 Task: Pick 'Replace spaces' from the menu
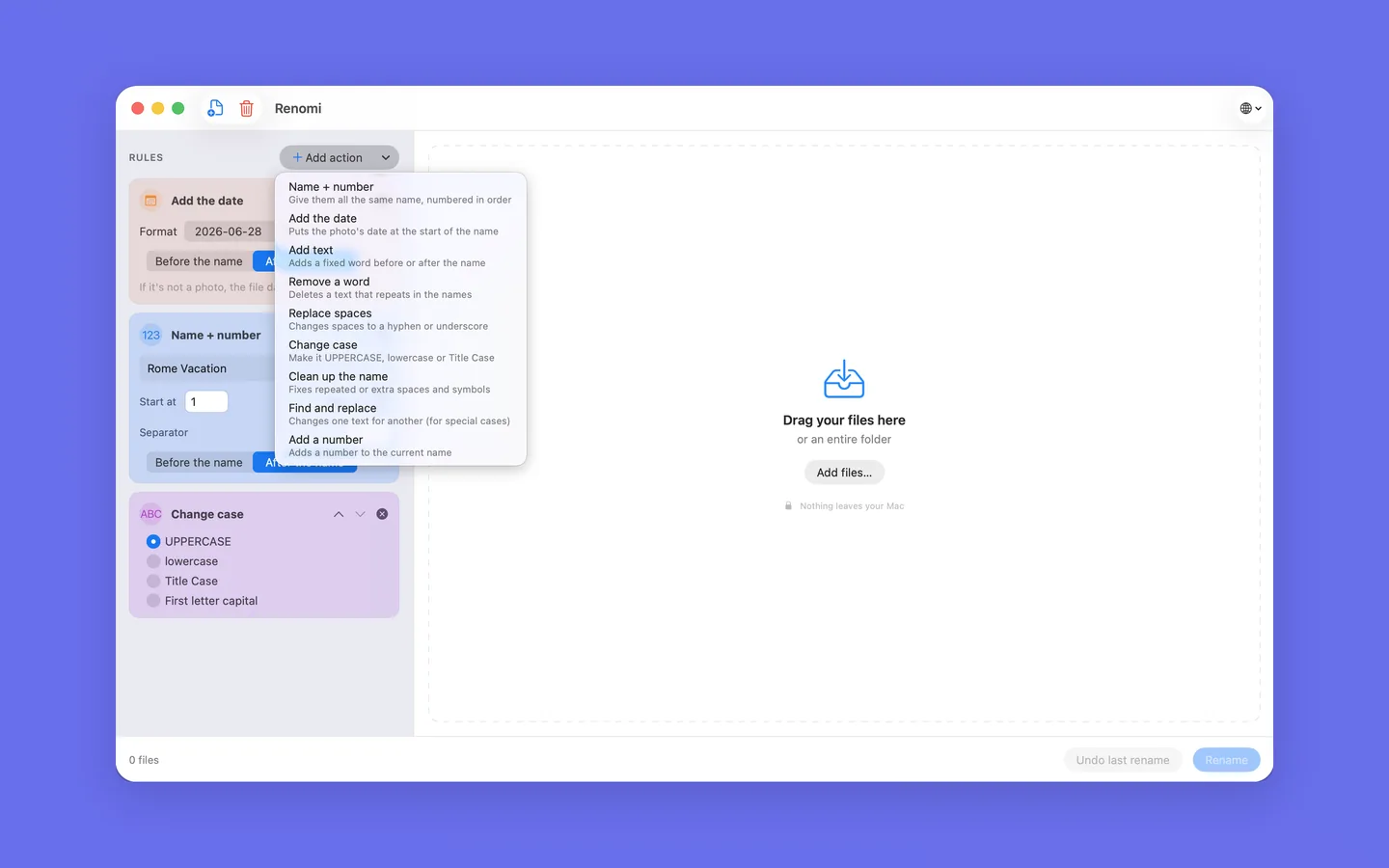click(x=400, y=319)
